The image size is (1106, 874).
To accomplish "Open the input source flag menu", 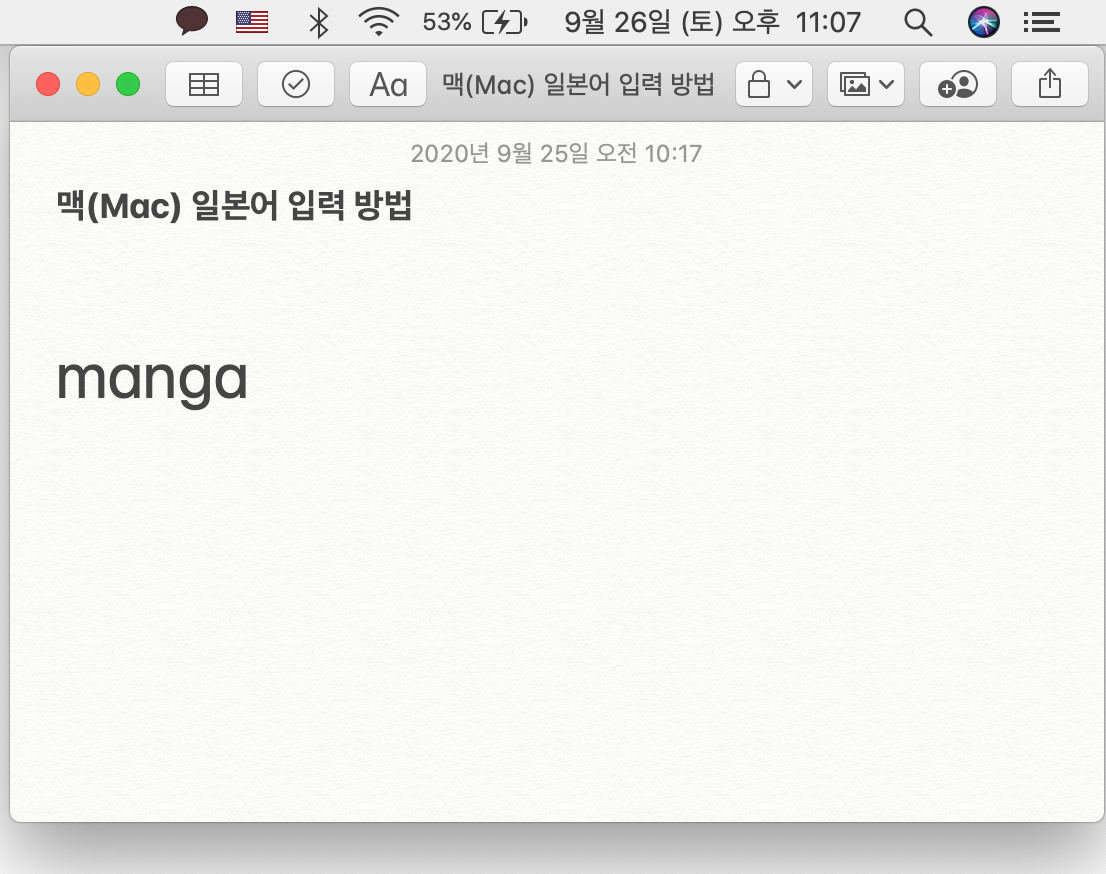I will [252, 23].
